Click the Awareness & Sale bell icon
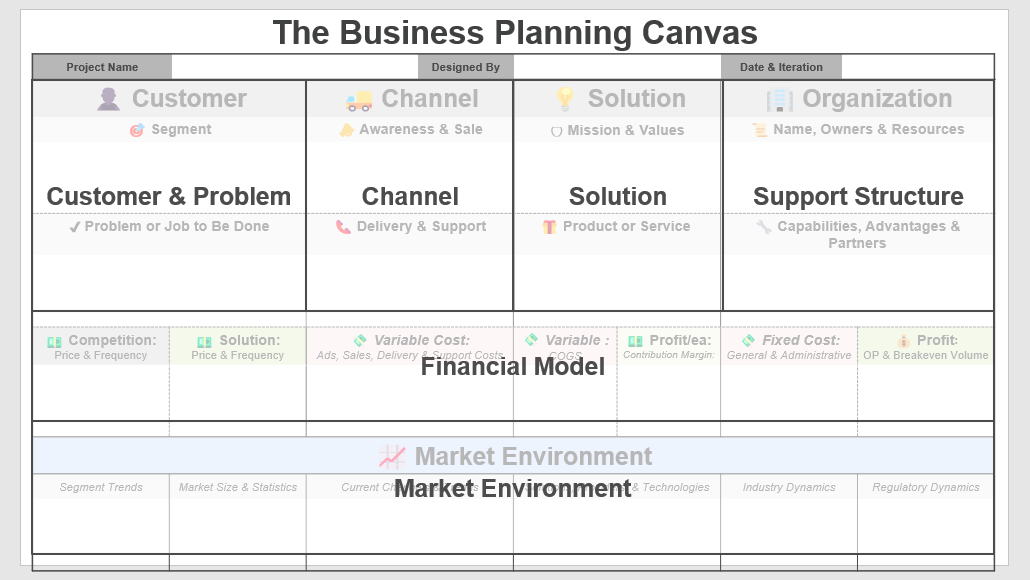The height and width of the screenshot is (580, 1030). click(346, 130)
